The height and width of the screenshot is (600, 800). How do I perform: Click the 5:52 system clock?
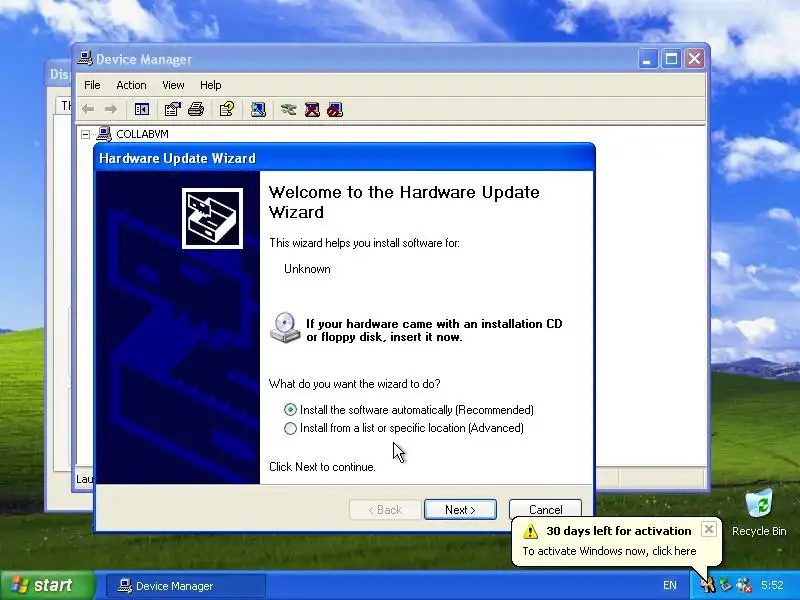point(772,585)
